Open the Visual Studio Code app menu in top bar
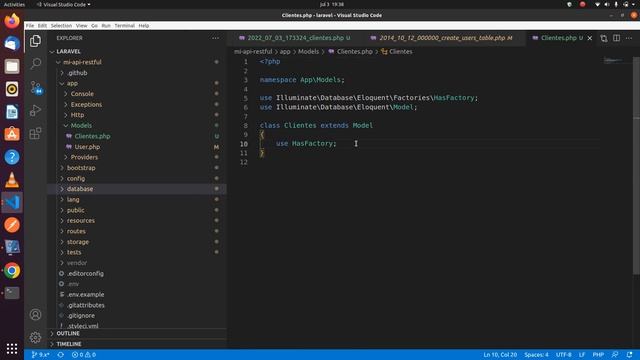The image size is (640, 360). (x=64, y=4)
